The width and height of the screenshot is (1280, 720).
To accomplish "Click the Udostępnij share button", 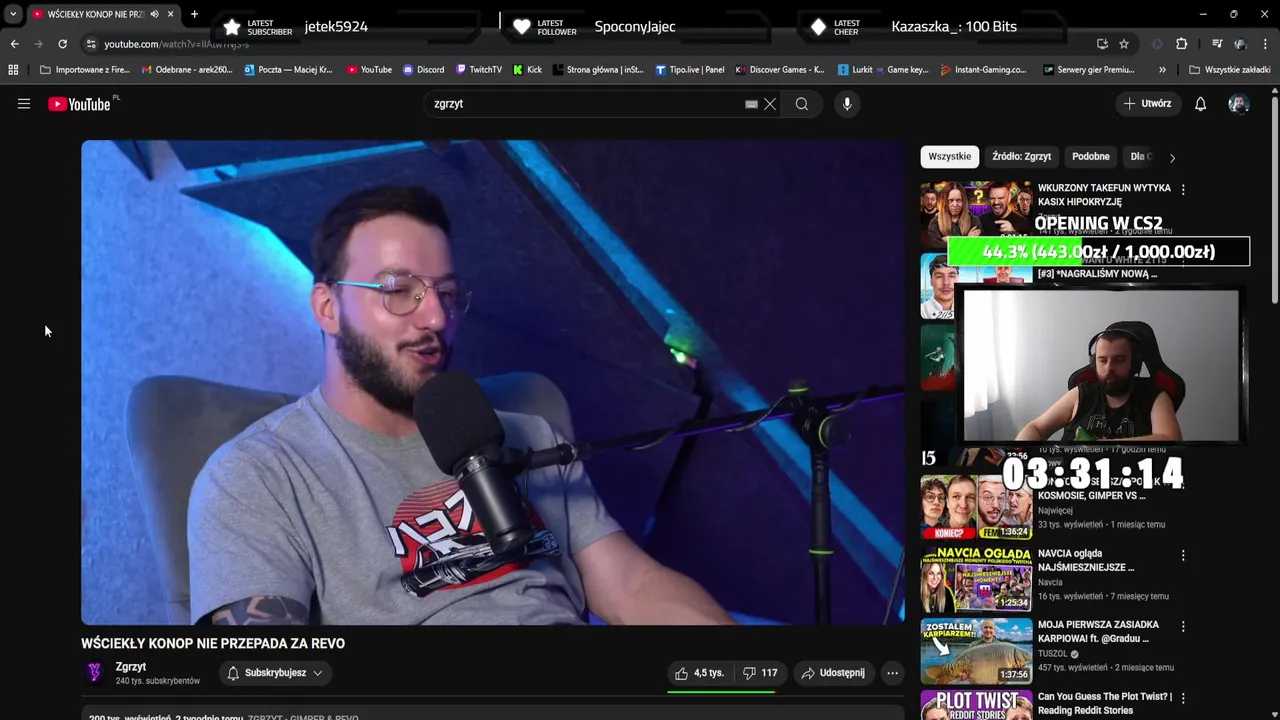I will point(832,673).
